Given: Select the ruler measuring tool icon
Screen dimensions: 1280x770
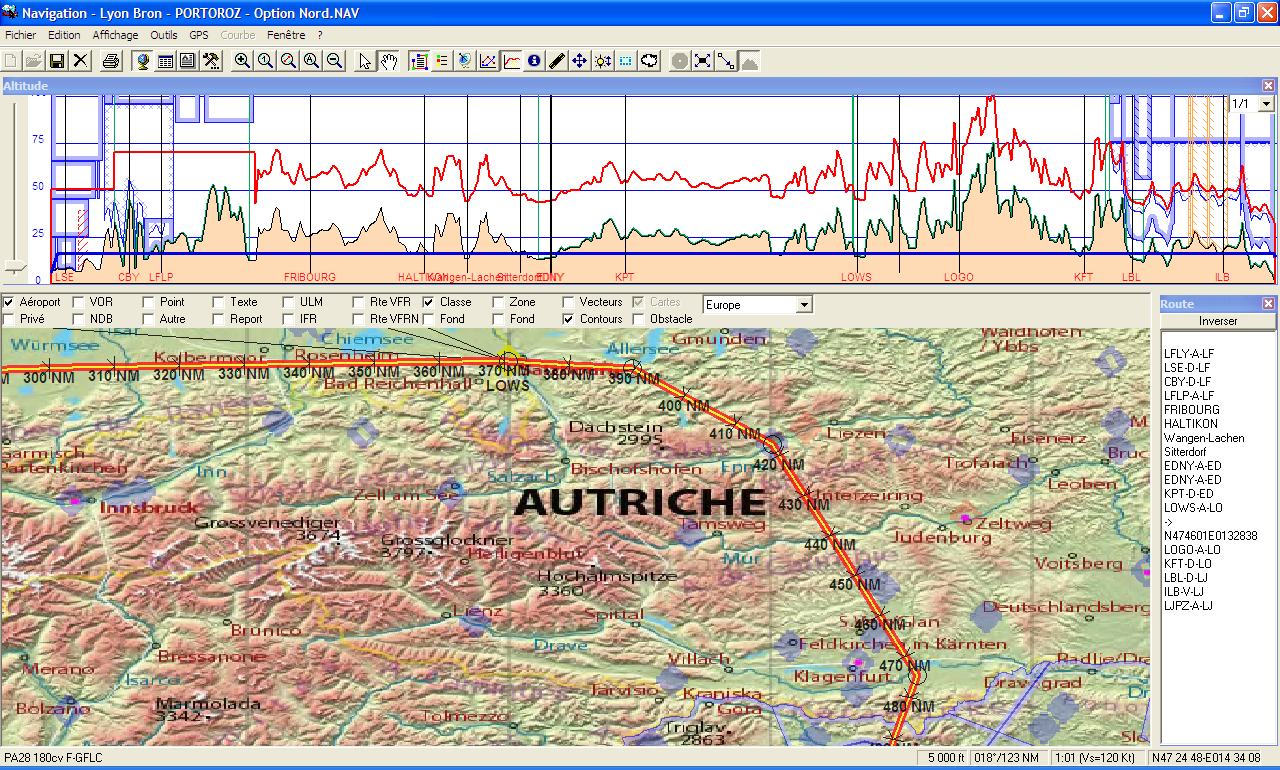Looking at the screenshot, I should coord(556,61).
